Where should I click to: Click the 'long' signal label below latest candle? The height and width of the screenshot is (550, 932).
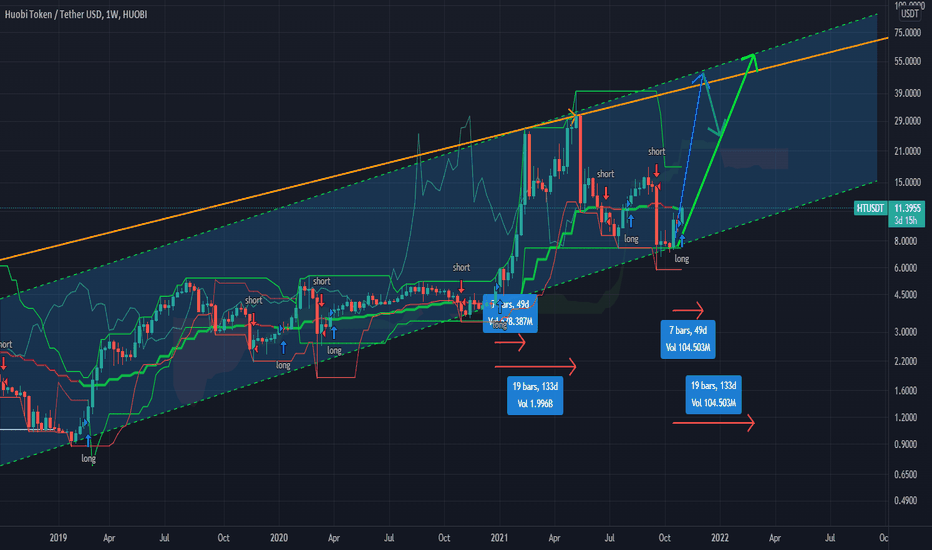[681, 259]
